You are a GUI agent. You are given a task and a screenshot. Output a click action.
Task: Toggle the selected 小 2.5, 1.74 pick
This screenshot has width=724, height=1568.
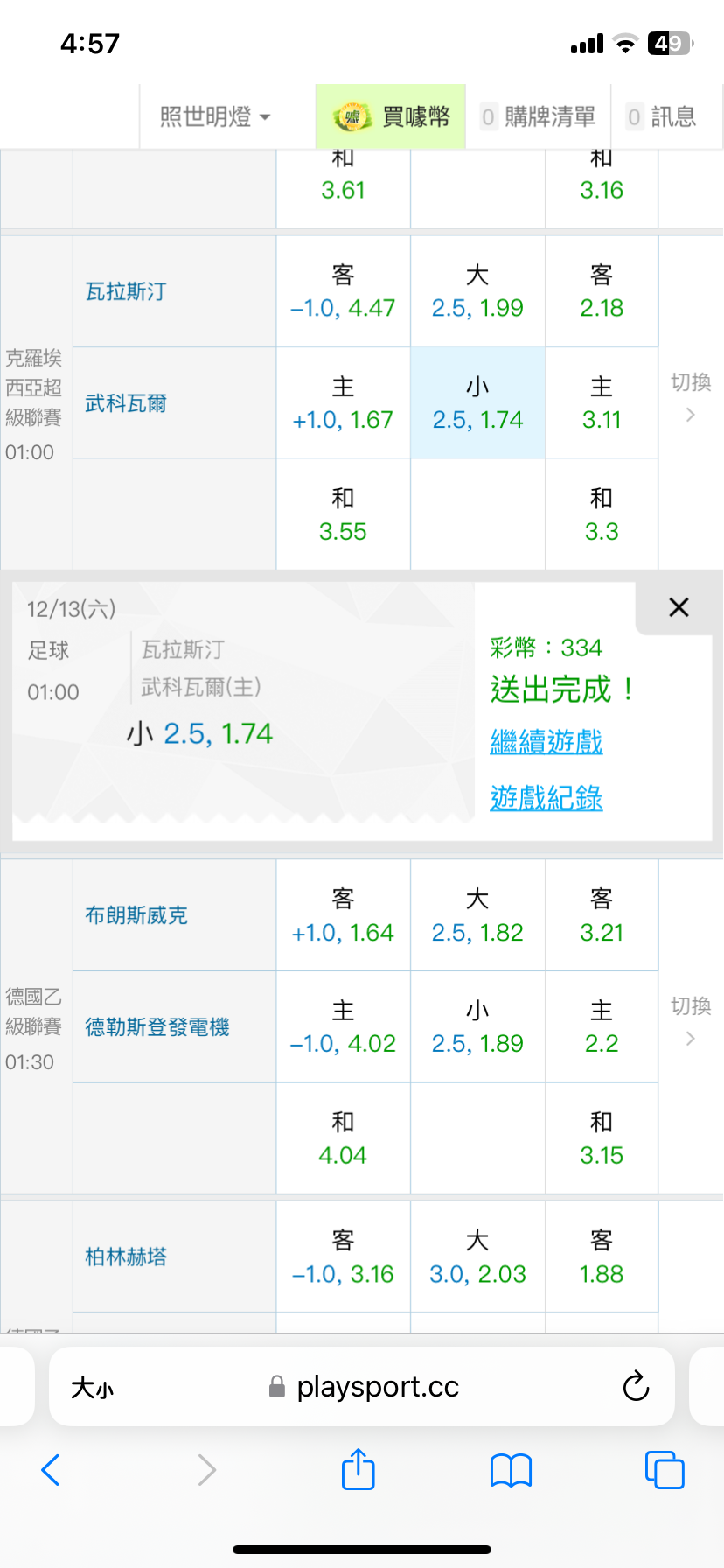[477, 403]
